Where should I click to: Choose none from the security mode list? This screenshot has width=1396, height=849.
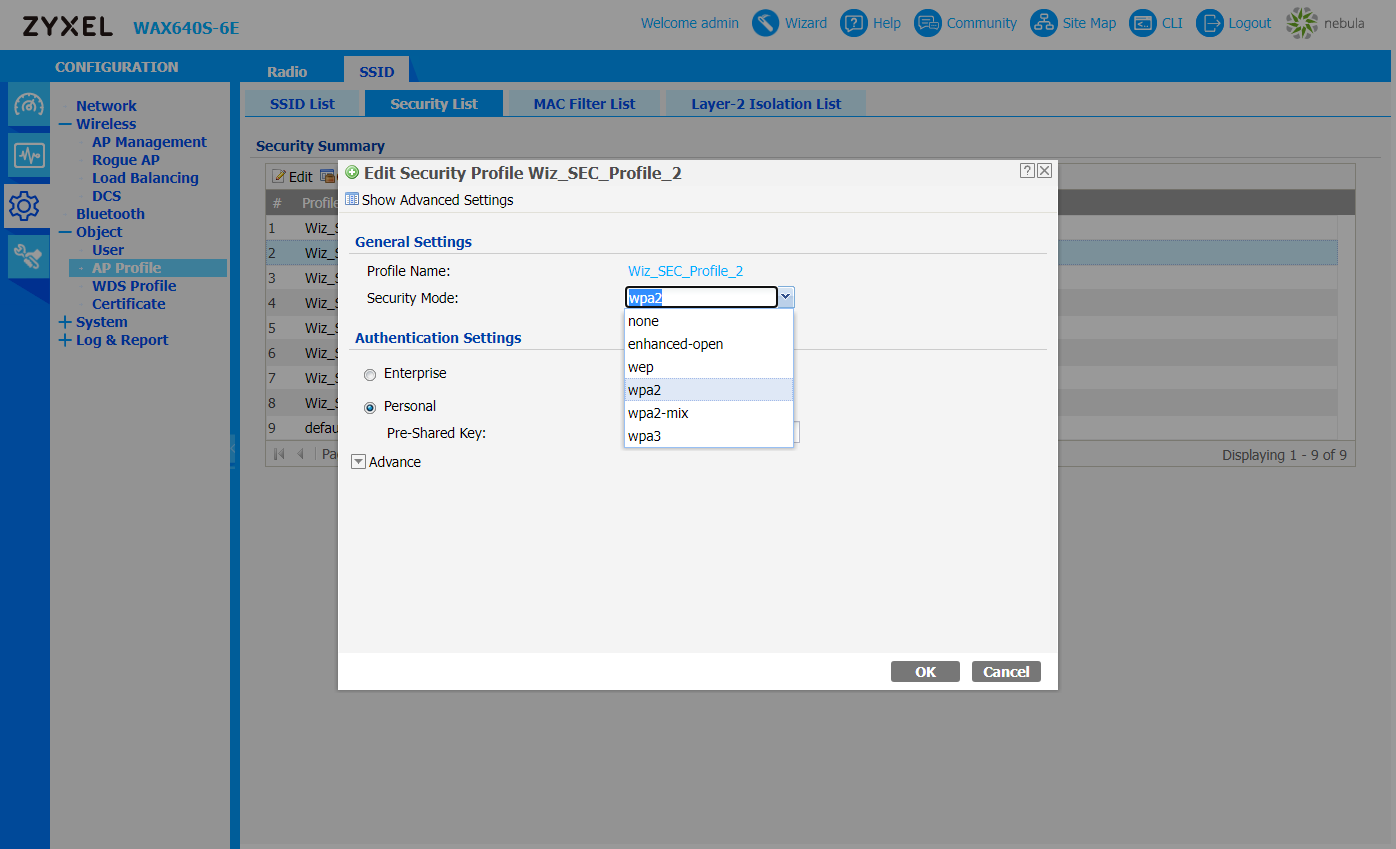pyautogui.click(x=708, y=321)
